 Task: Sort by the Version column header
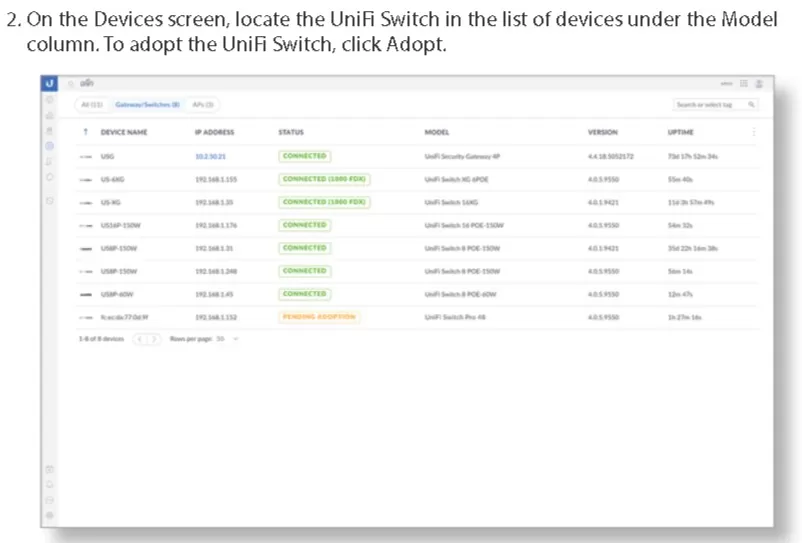(x=603, y=132)
